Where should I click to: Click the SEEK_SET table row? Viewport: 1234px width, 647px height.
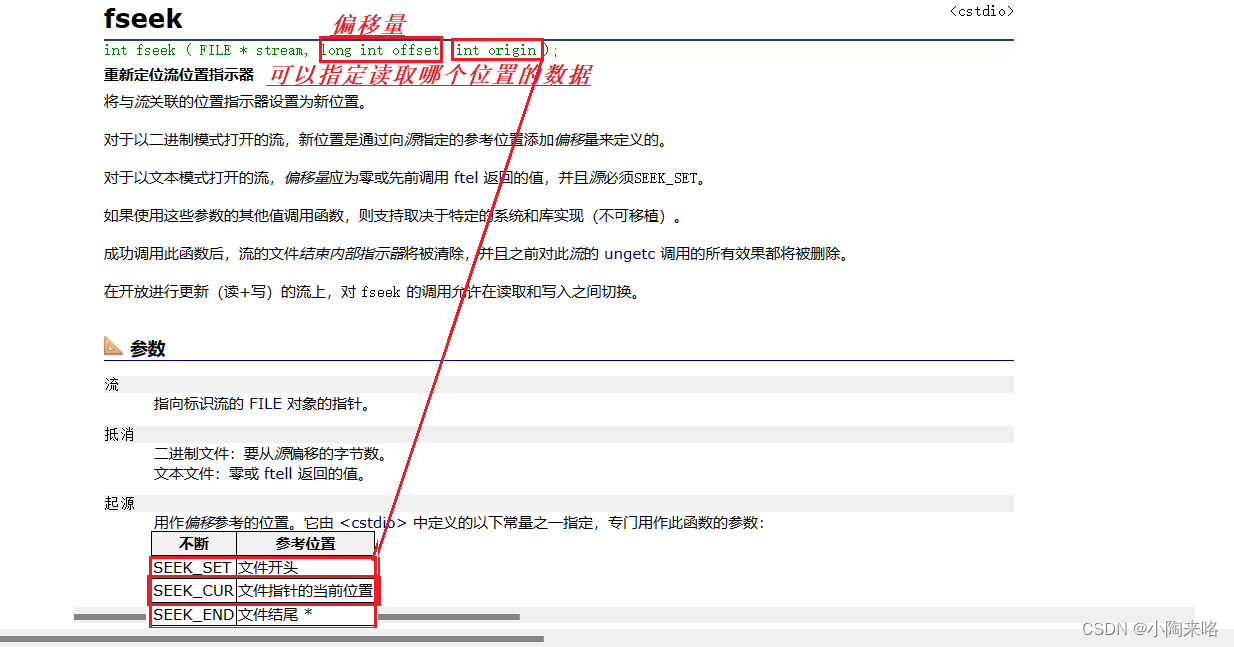pyautogui.click(x=193, y=566)
